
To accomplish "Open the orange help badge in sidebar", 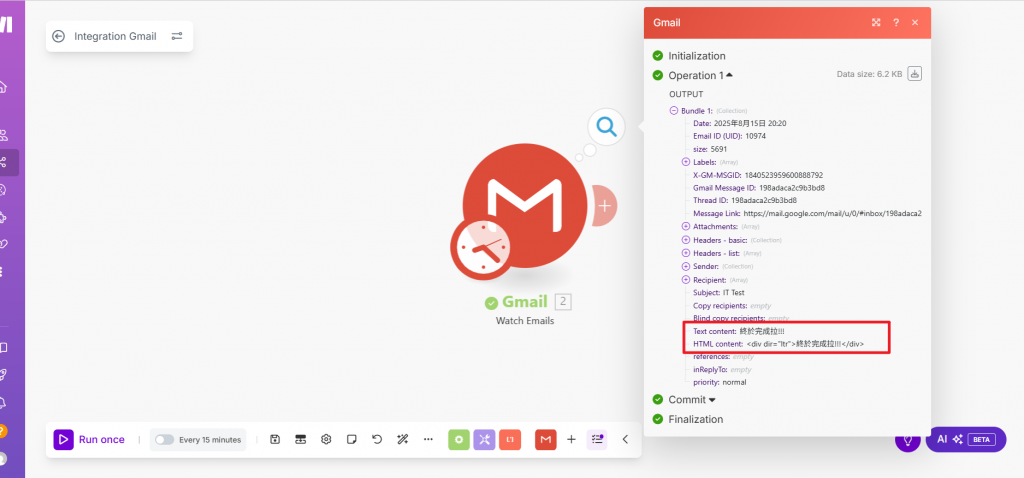I will point(3,431).
